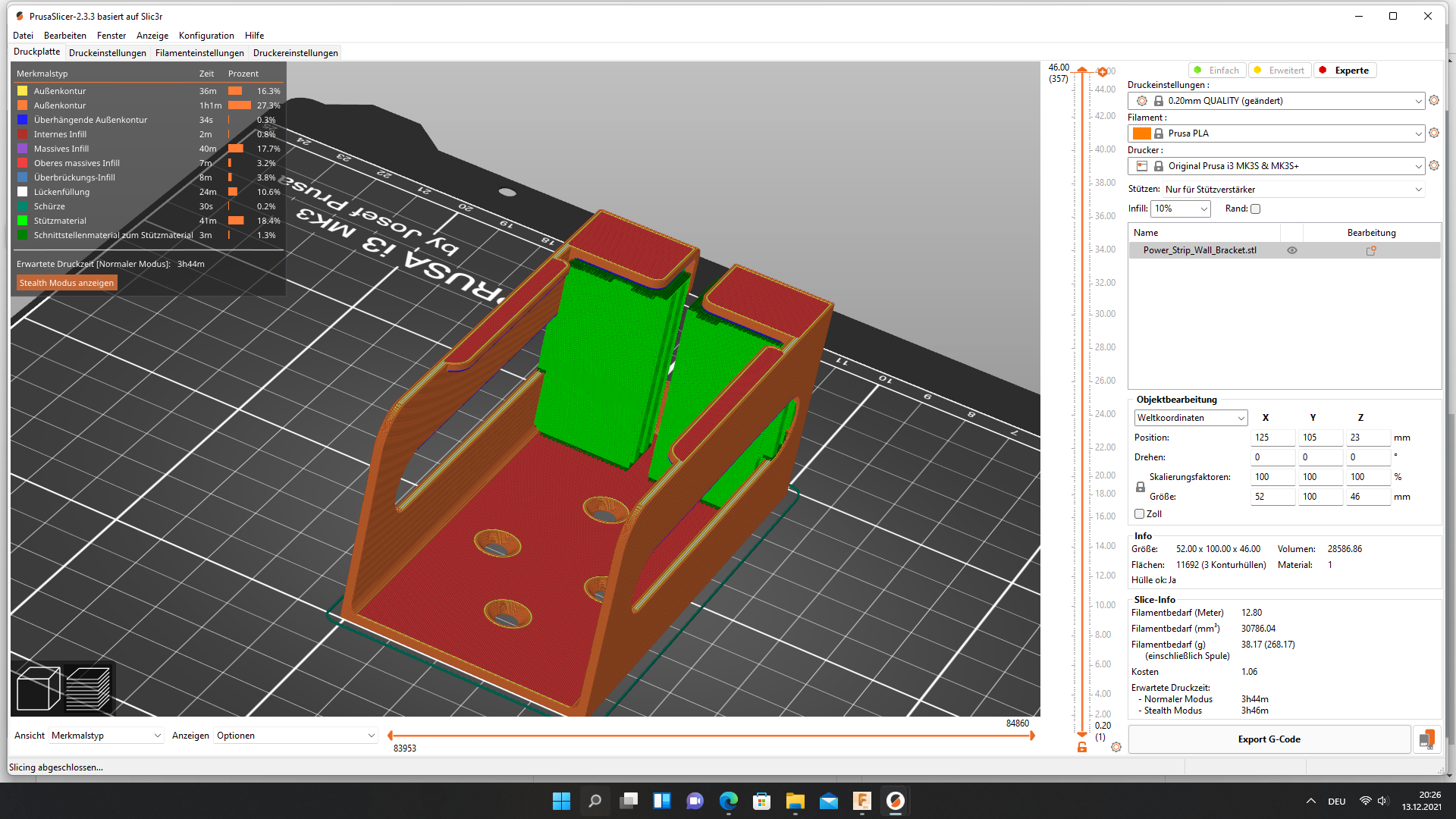This screenshot has width=1456, height=819.
Task: Open Fusion 360 from taskbar
Action: [x=862, y=801]
